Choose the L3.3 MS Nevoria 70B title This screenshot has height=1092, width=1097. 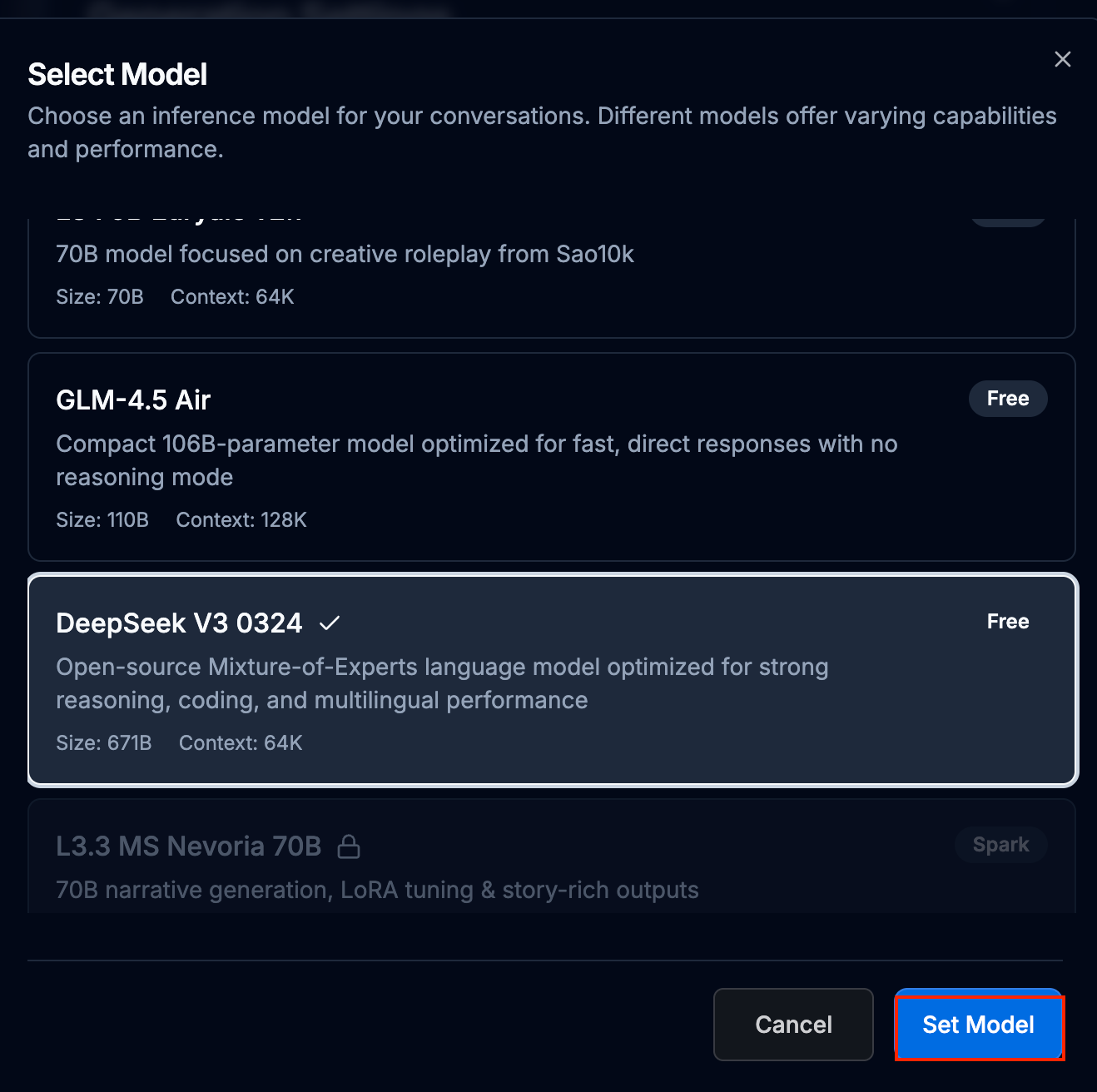click(188, 846)
